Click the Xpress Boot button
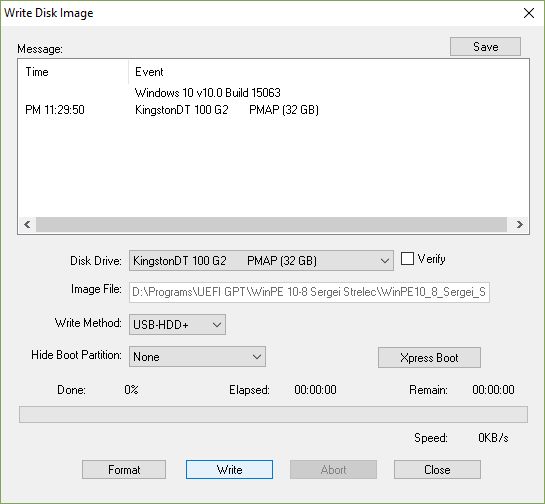The height and width of the screenshot is (504, 545). tap(429, 358)
